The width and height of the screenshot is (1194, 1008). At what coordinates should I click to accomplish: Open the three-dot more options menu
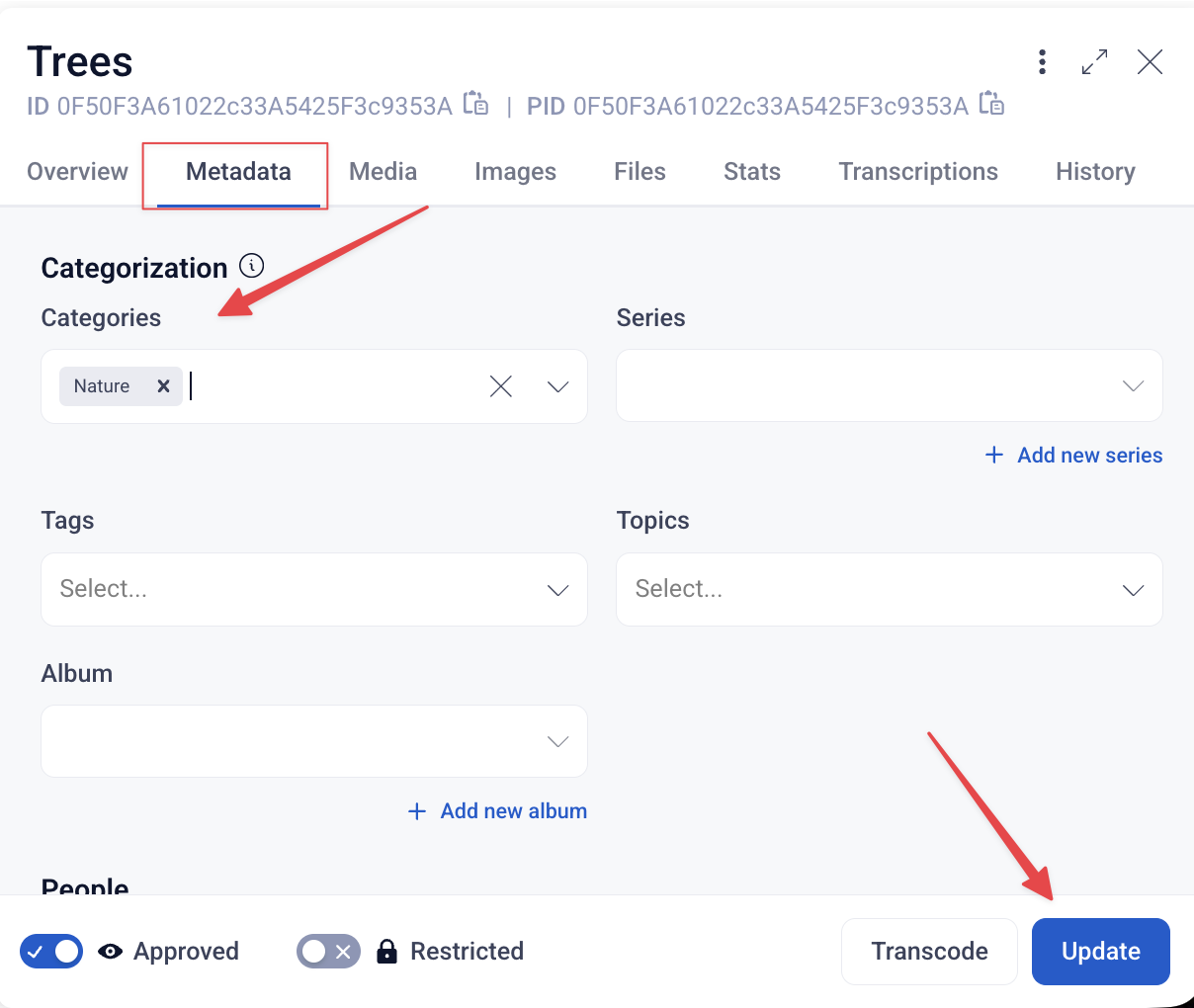pyautogui.click(x=1042, y=62)
